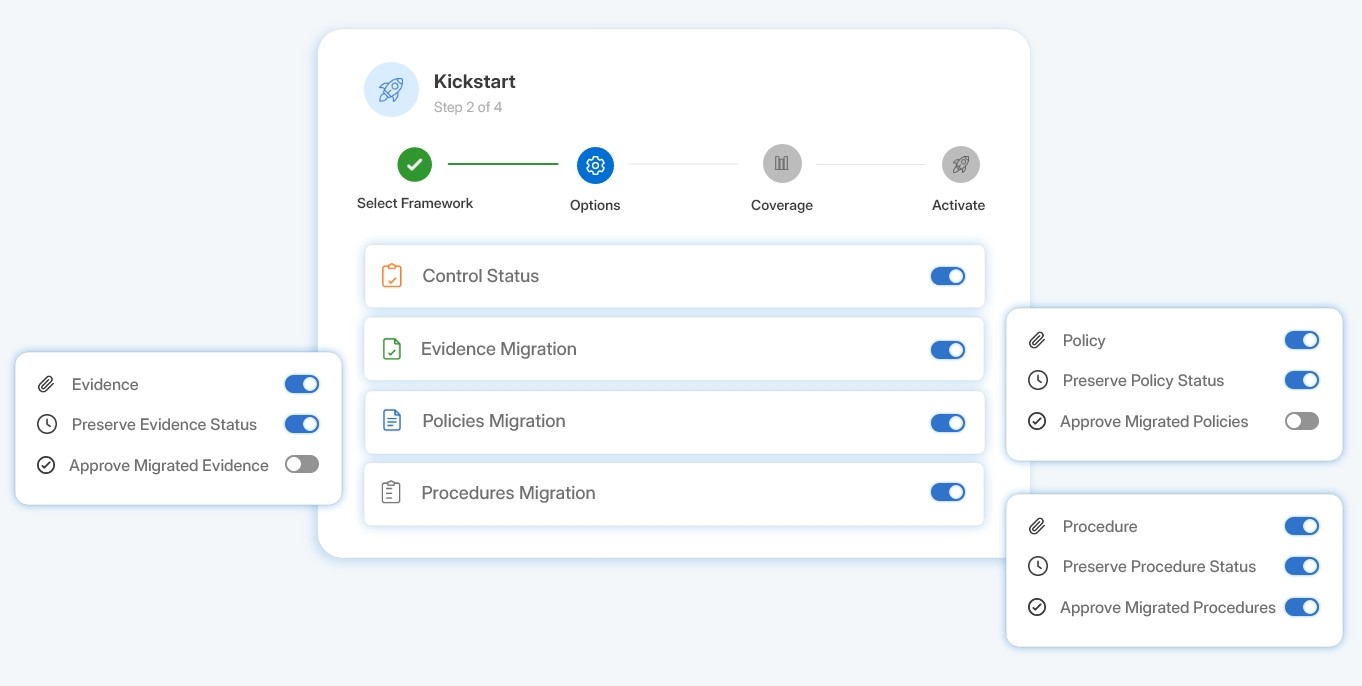Click the clock icon beside Preserve Evidence Status

(46, 424)
